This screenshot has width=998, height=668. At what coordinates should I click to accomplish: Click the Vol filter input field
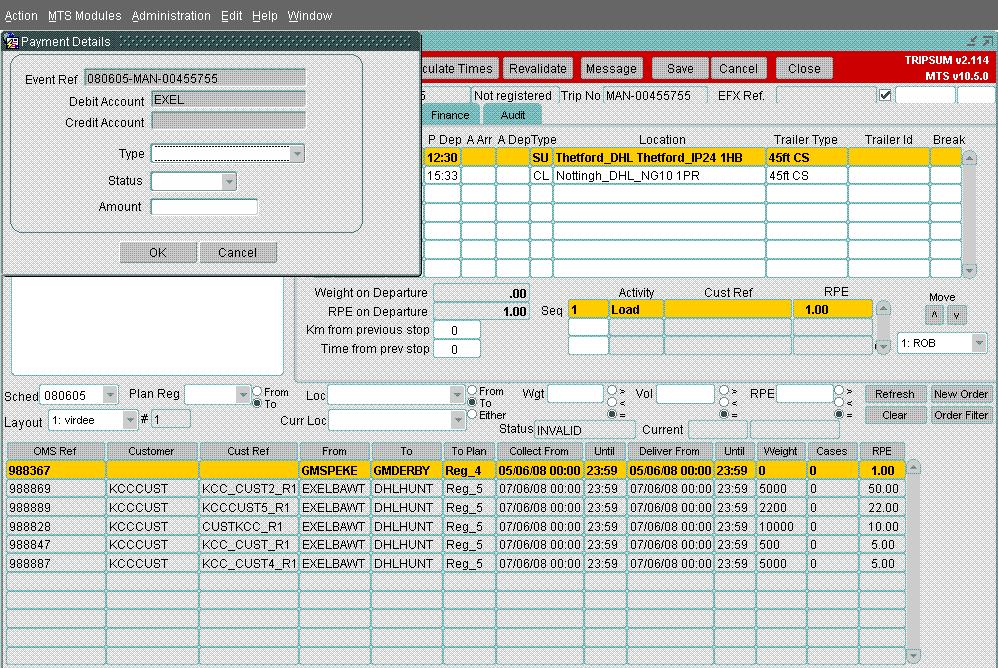[685, 394]
